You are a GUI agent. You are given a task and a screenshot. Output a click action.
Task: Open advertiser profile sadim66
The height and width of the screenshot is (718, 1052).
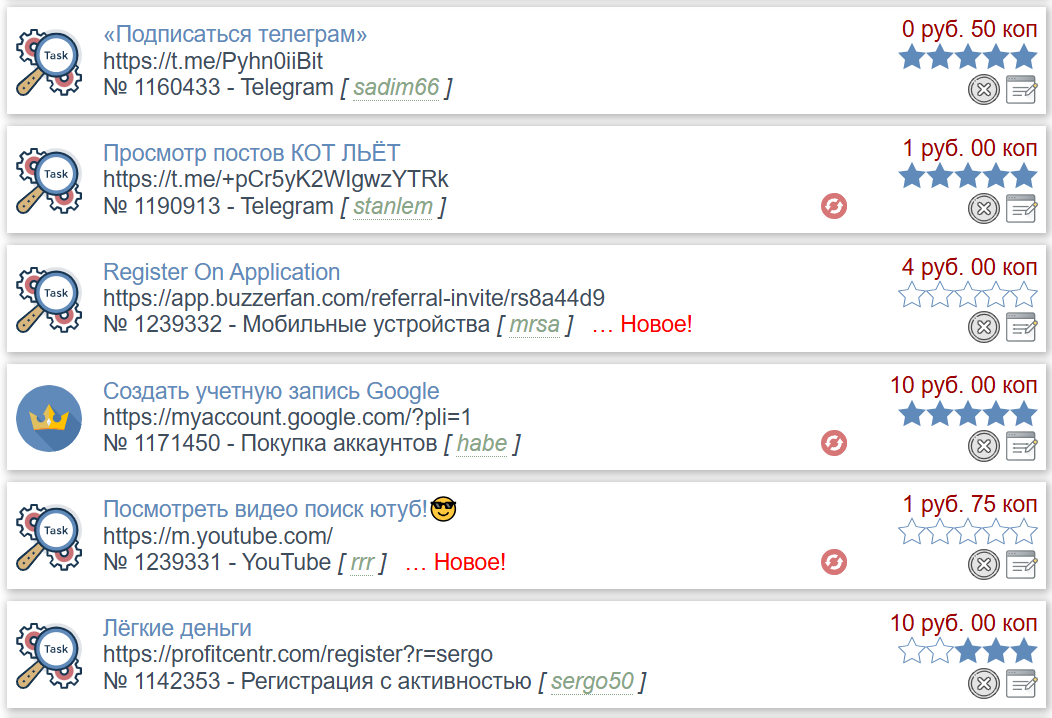pos(396,88)
